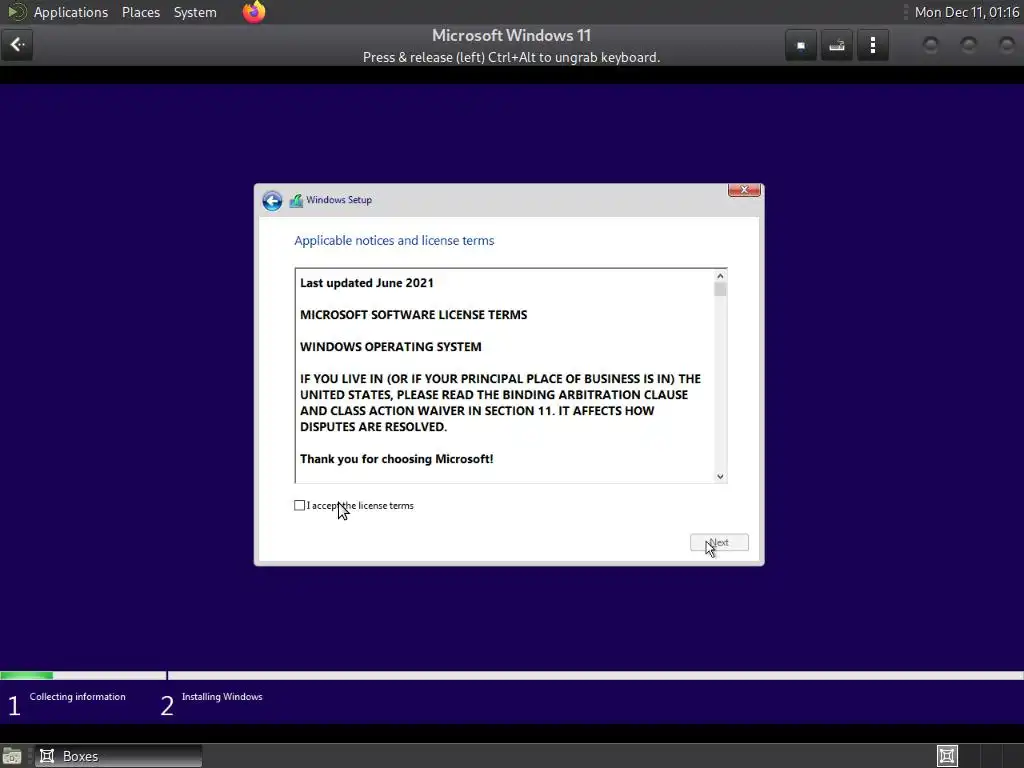
Task: Open the Places menu
Action: coord(141,12)
